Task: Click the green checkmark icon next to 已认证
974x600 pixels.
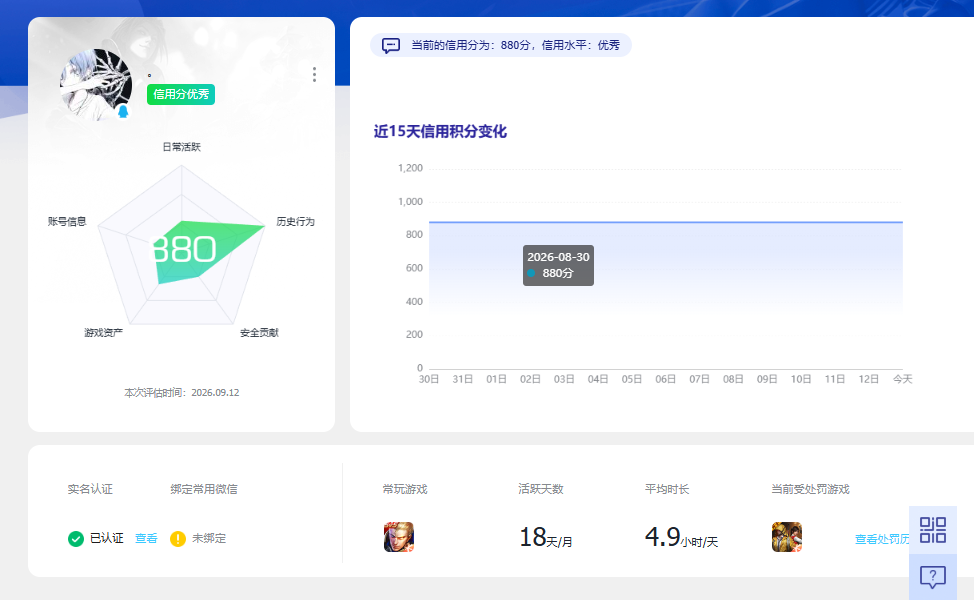Action: tap(76, 539)
